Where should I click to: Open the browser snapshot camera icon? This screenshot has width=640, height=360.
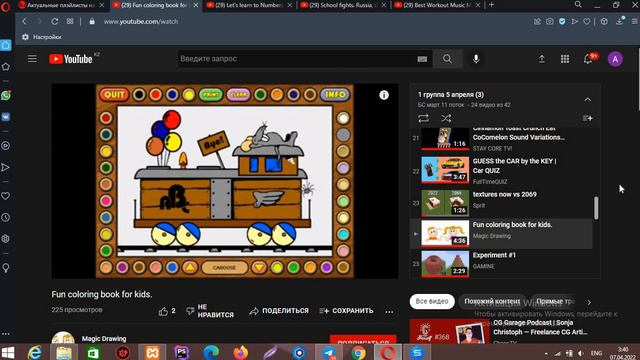[550, 22]
